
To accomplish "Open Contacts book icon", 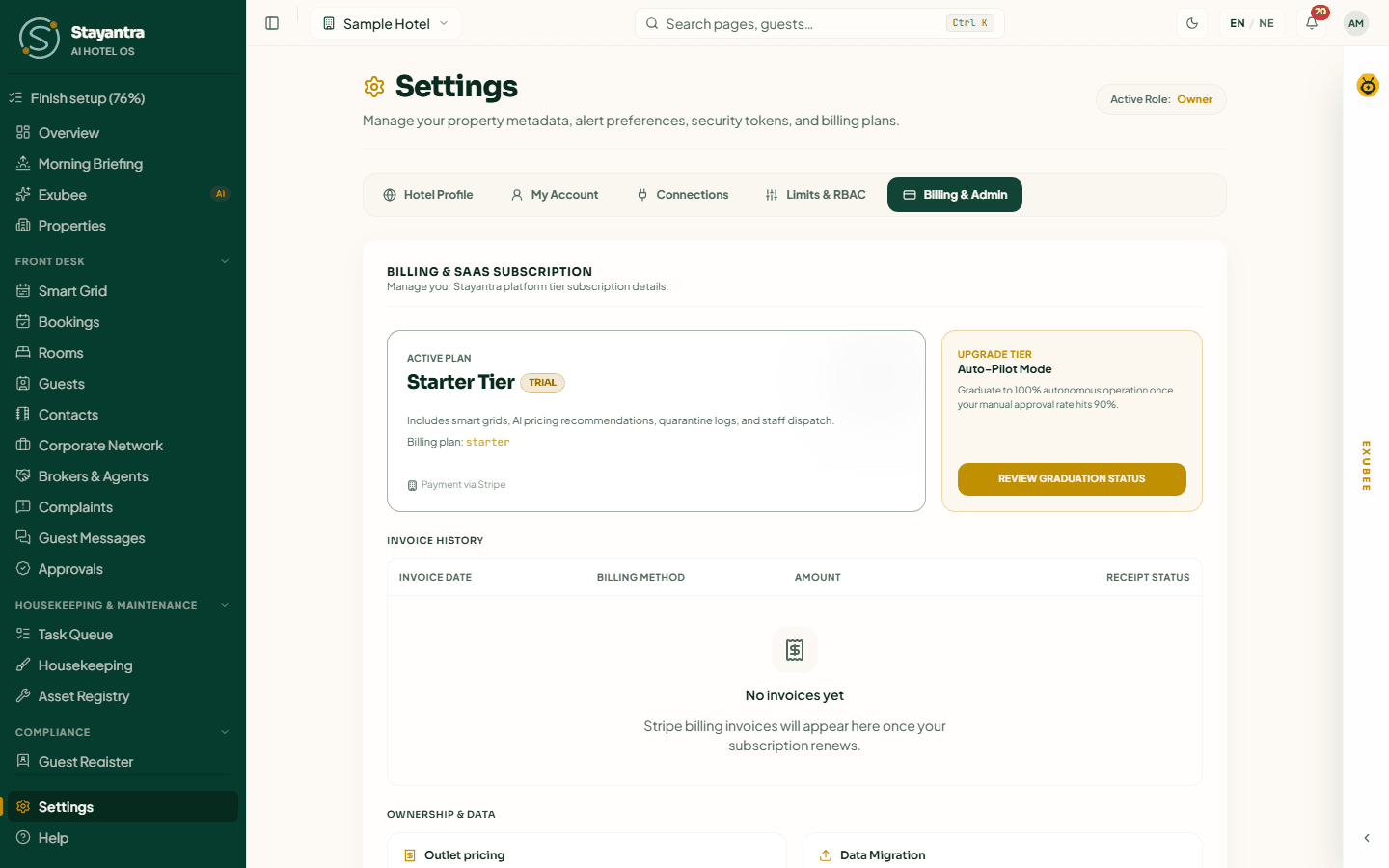I will 23,415.
